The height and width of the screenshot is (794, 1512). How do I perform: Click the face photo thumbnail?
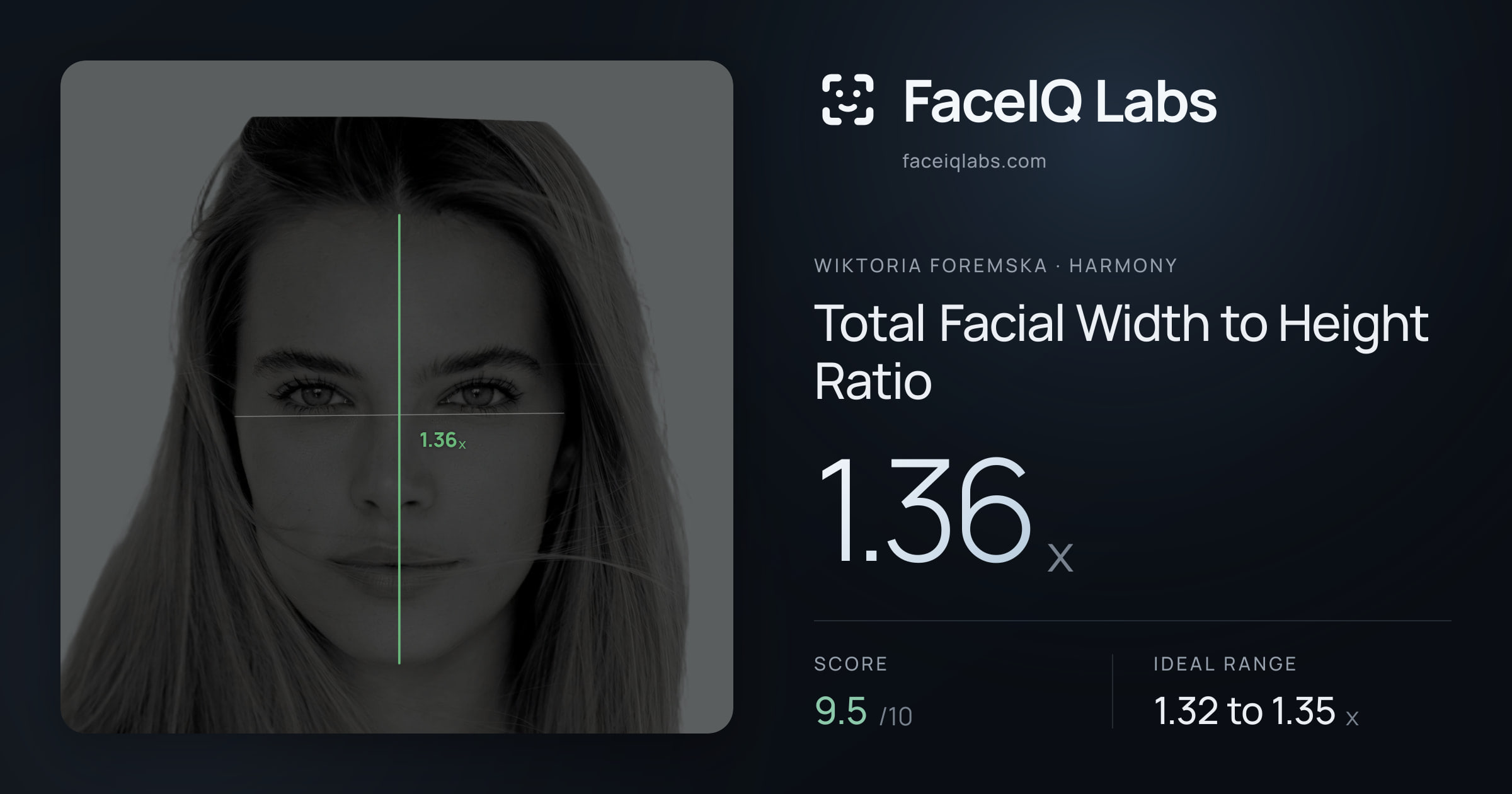[397, 397]
